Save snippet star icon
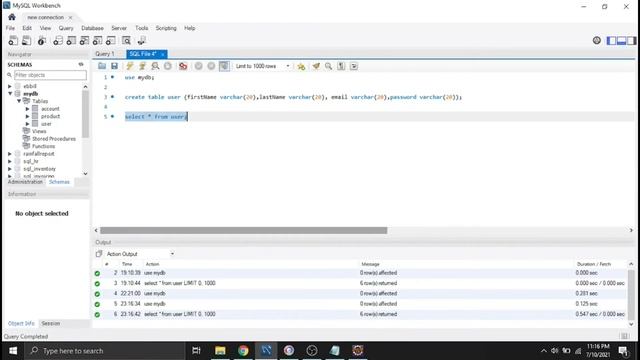This screenshot has height=360, width=640. 301,66
